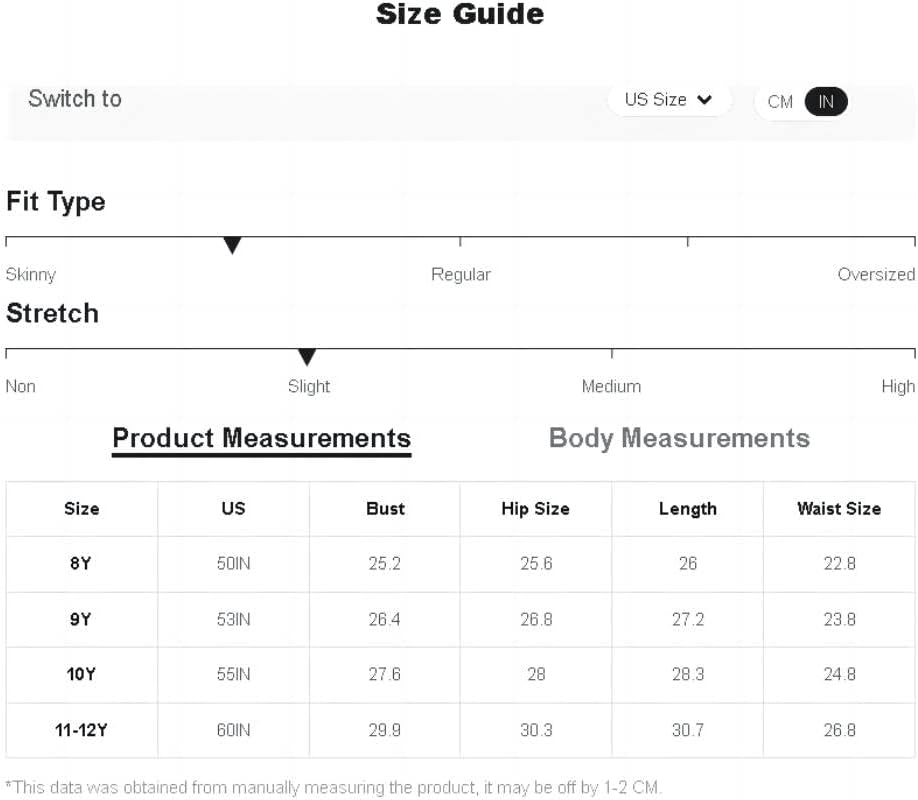Click the Size column header
918x800 pixels.
point(81,508)
